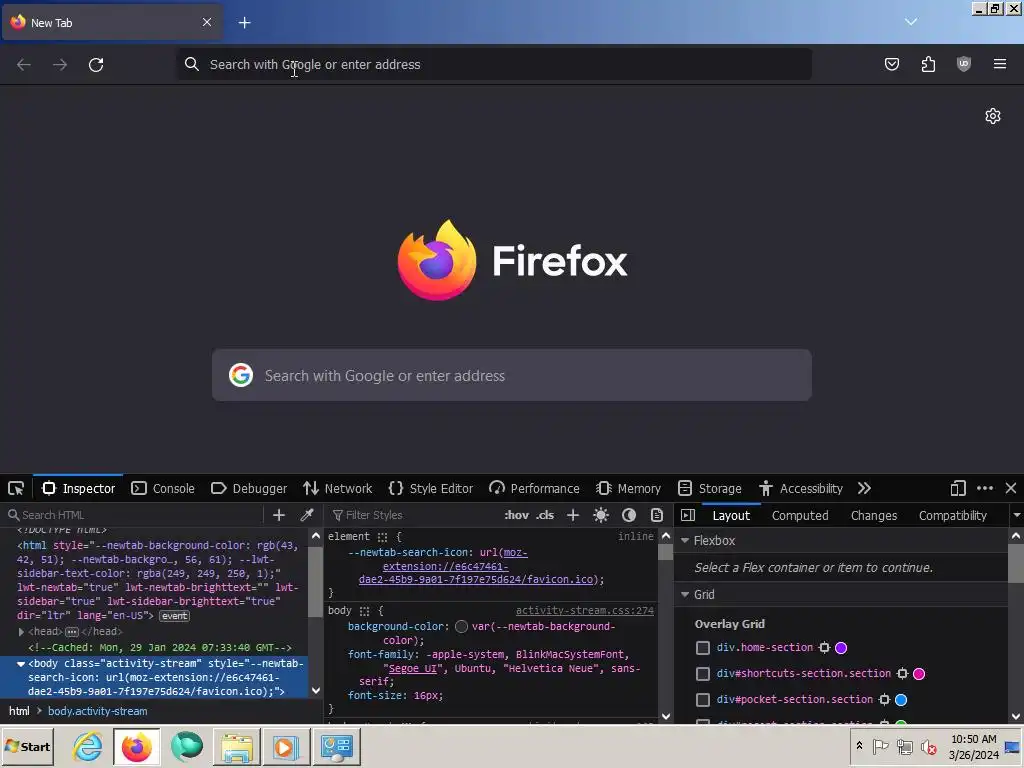The image size is (1024, 768).
Task: Open new tab personalize gear
Action: pos(993,116)
